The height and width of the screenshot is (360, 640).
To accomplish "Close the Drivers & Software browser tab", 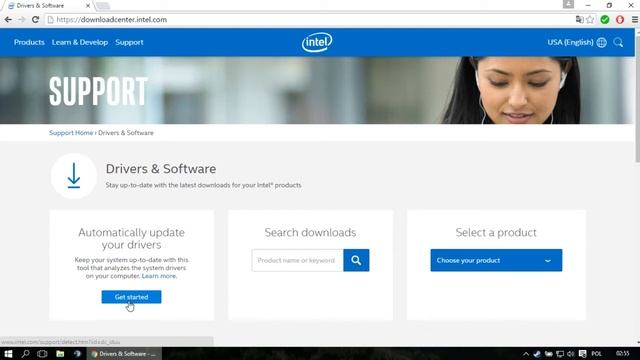I will tap(88, 6).
